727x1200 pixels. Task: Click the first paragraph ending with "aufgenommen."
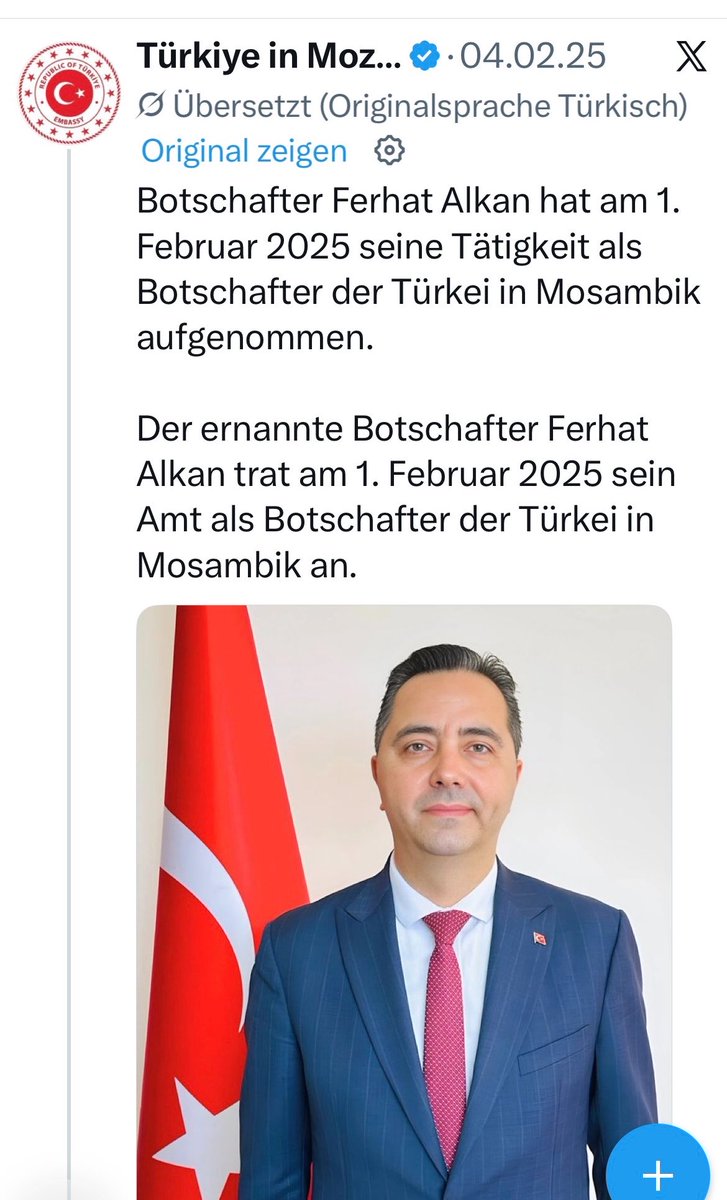click(418, 270)
